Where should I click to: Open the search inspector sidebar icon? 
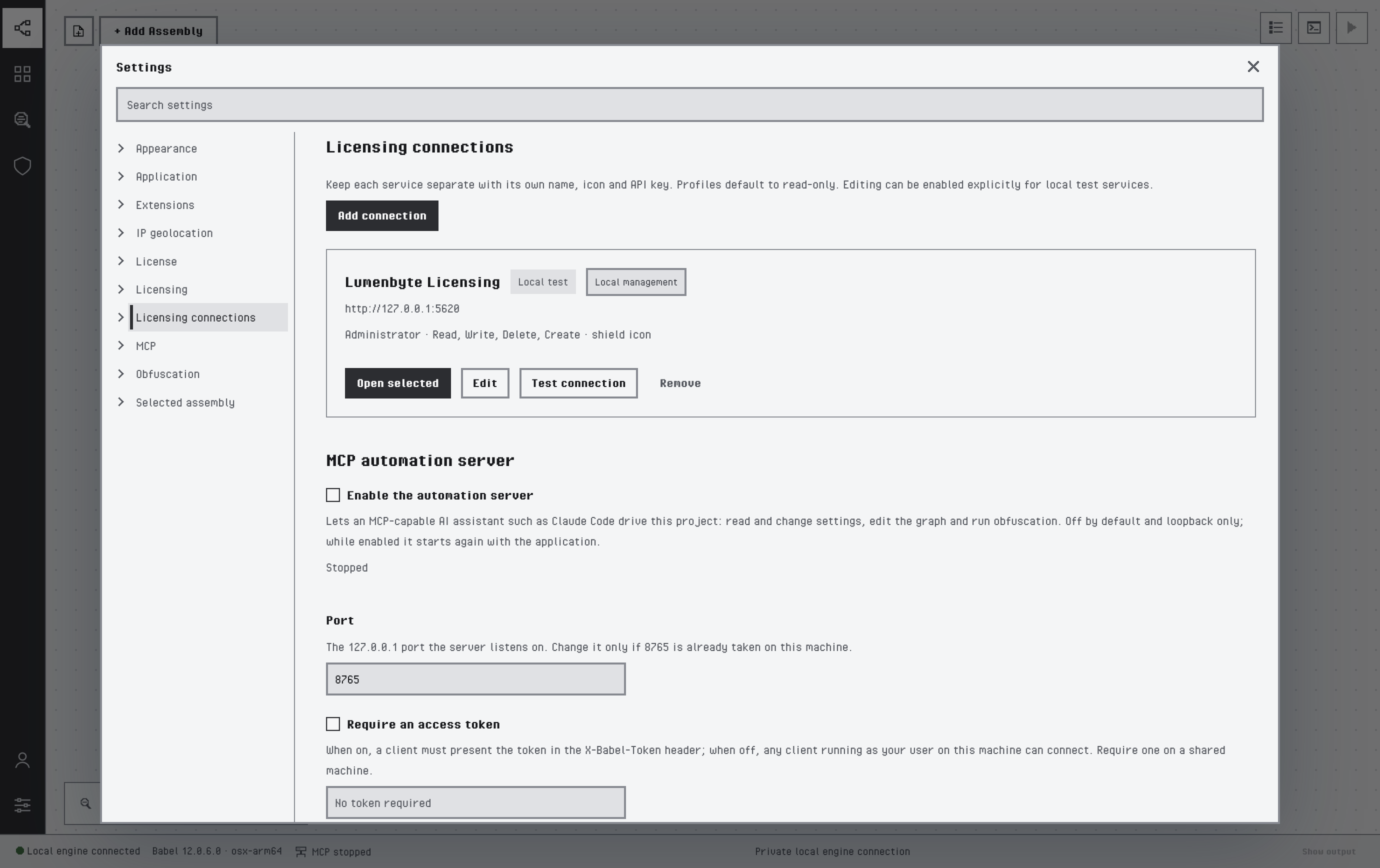coord(22,119)
